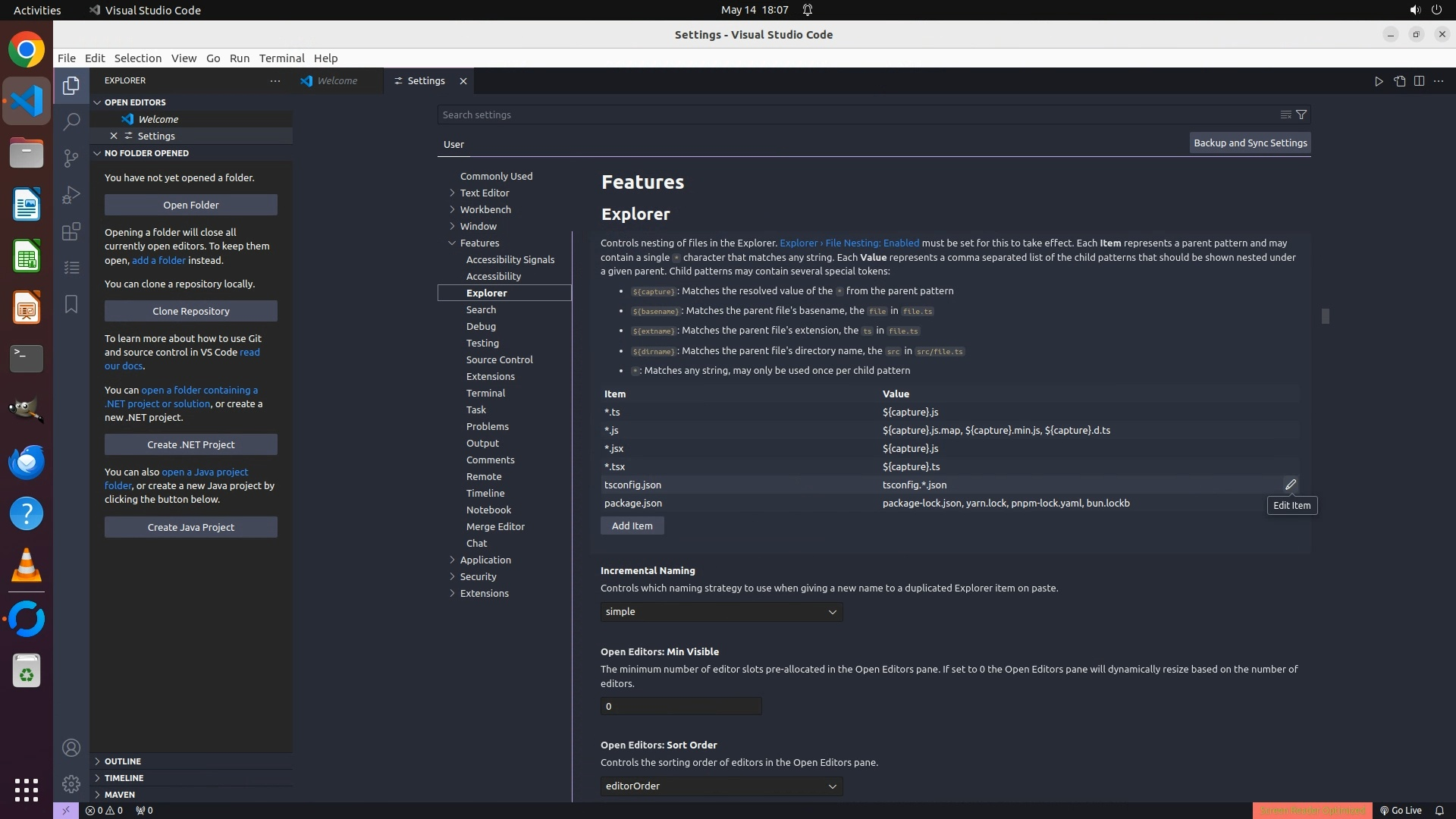Open the Incremental Naming simple dropdown
This screenshot has width=1456, height=819.
(721, 612)
